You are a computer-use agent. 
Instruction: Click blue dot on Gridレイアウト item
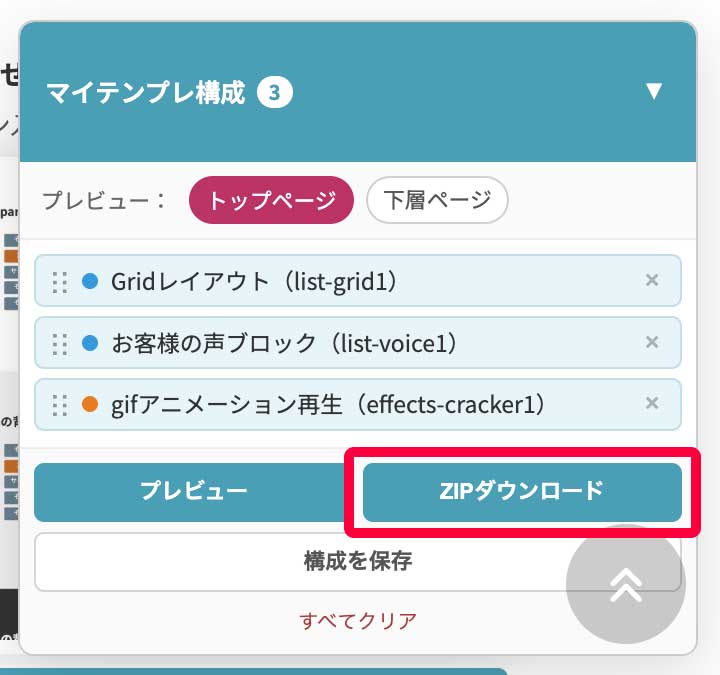[x=89, y=281]
